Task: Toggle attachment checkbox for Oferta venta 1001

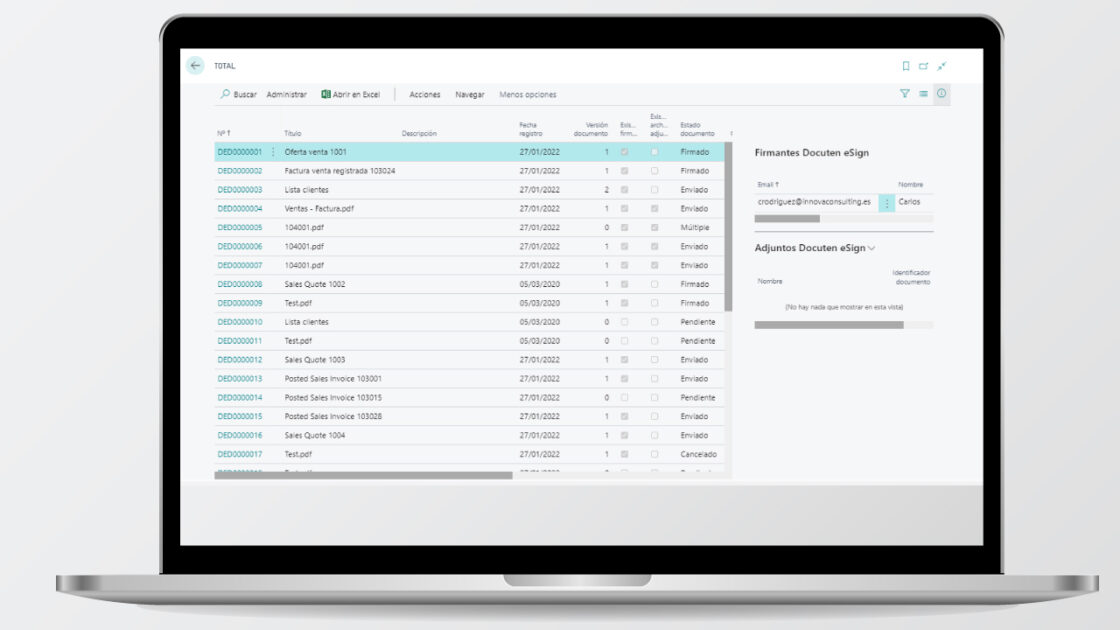Action: (655, 152)
